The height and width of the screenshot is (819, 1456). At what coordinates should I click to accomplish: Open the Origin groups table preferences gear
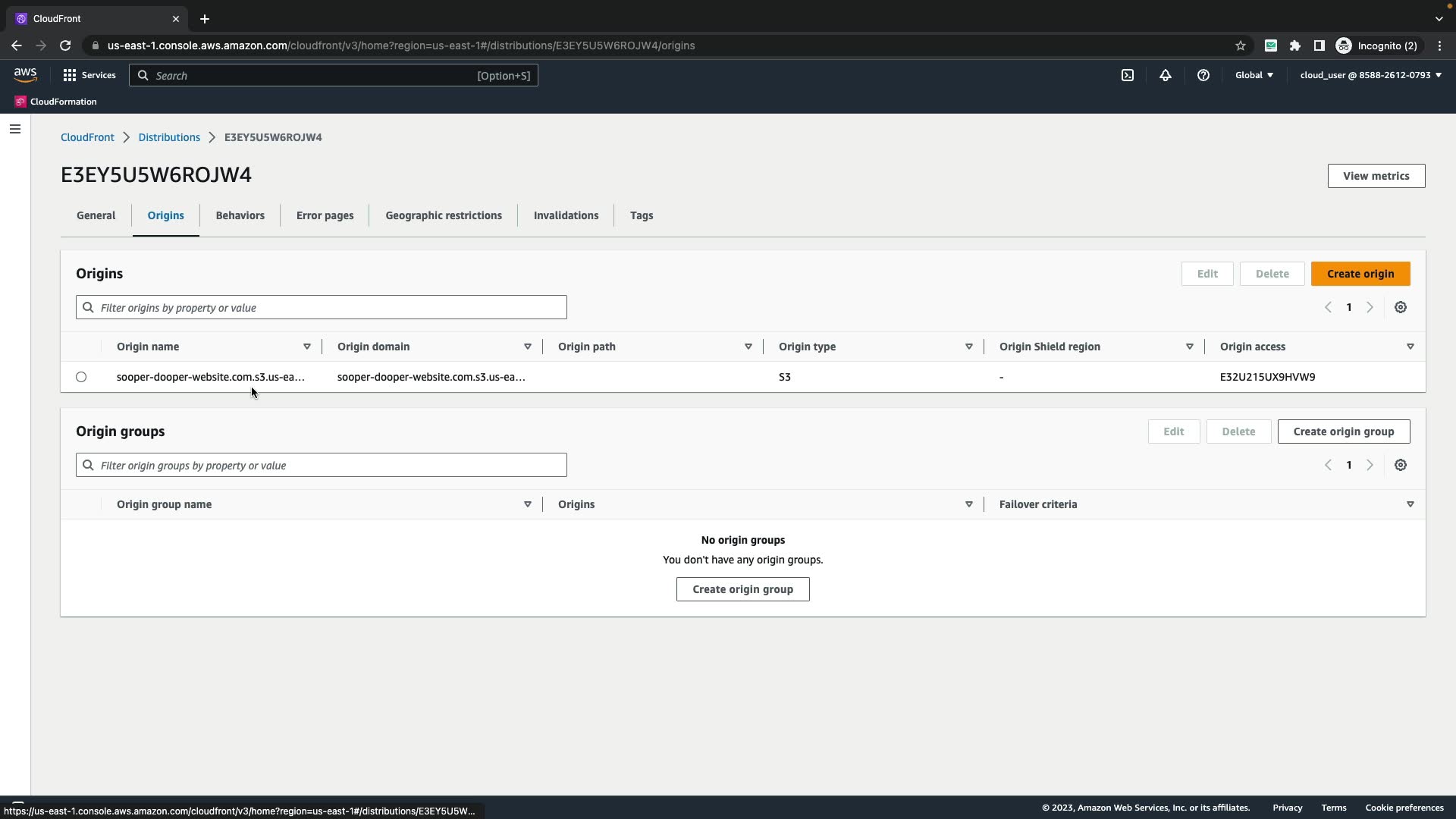pyautogui.click(x=1401, y=465)
